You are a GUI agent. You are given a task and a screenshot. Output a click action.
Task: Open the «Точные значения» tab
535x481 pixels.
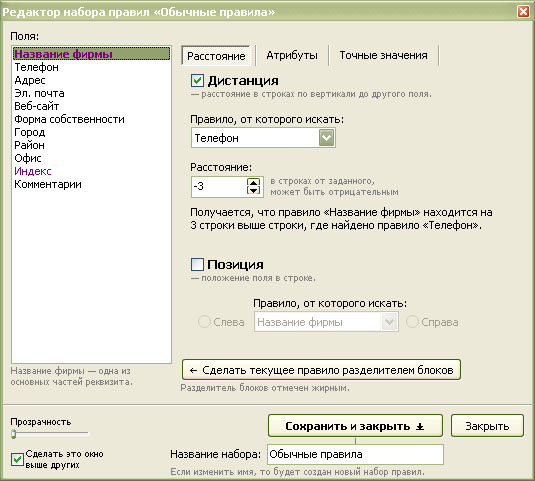384,55
